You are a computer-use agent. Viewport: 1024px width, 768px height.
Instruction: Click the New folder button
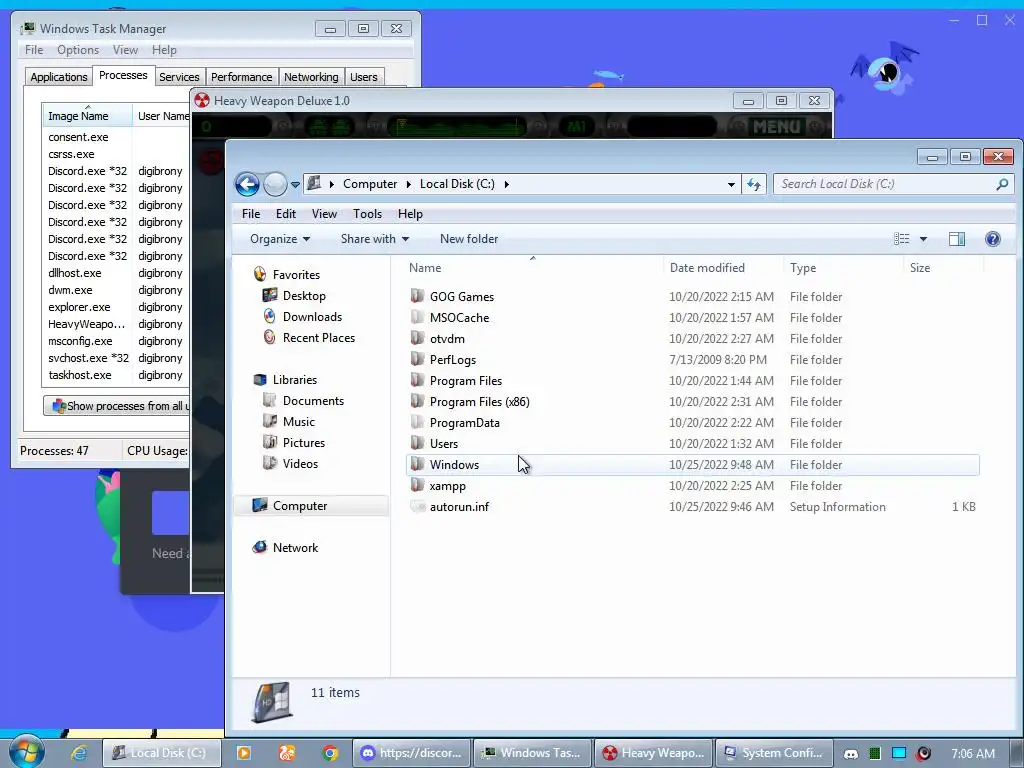[x=469, y=239]
